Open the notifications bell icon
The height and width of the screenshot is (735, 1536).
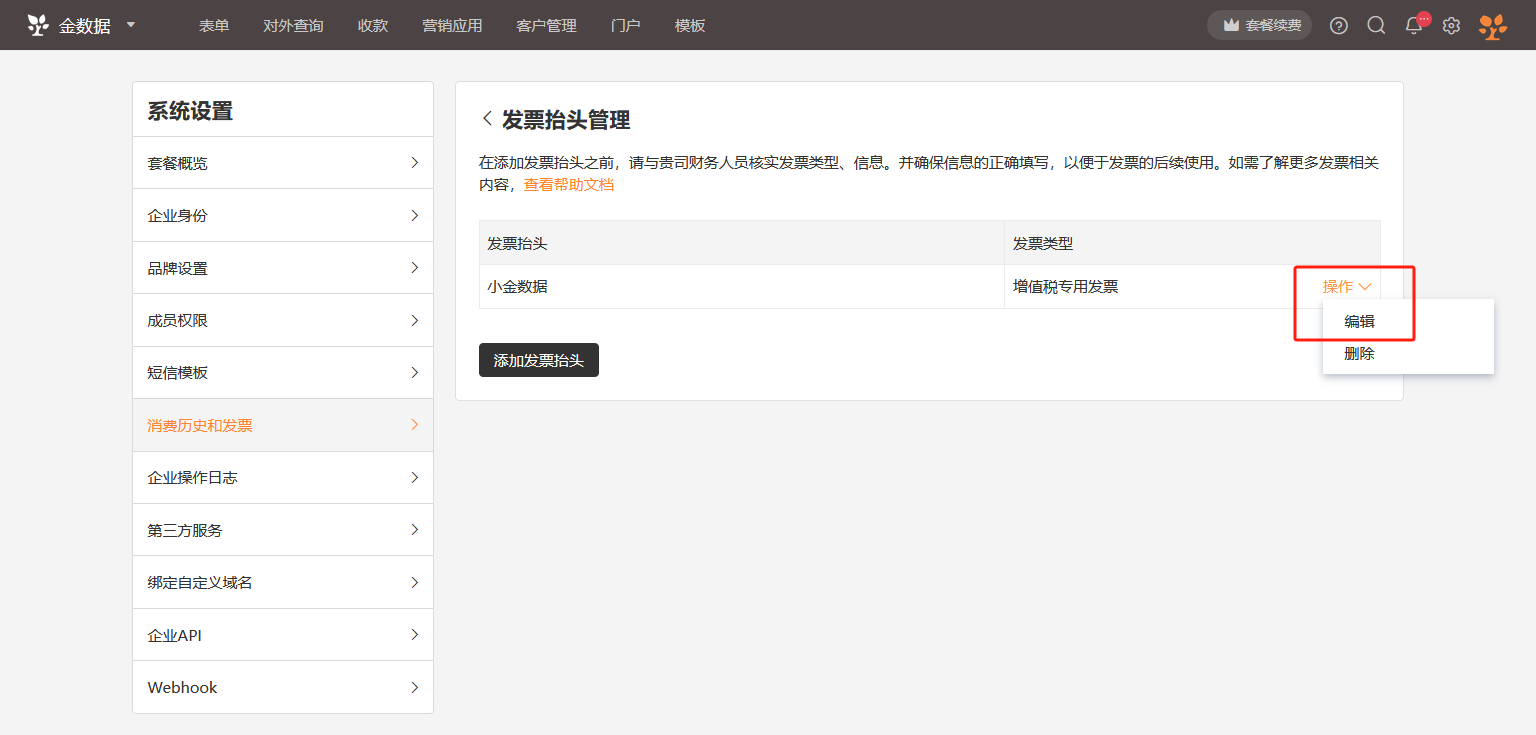point(1414,26)
